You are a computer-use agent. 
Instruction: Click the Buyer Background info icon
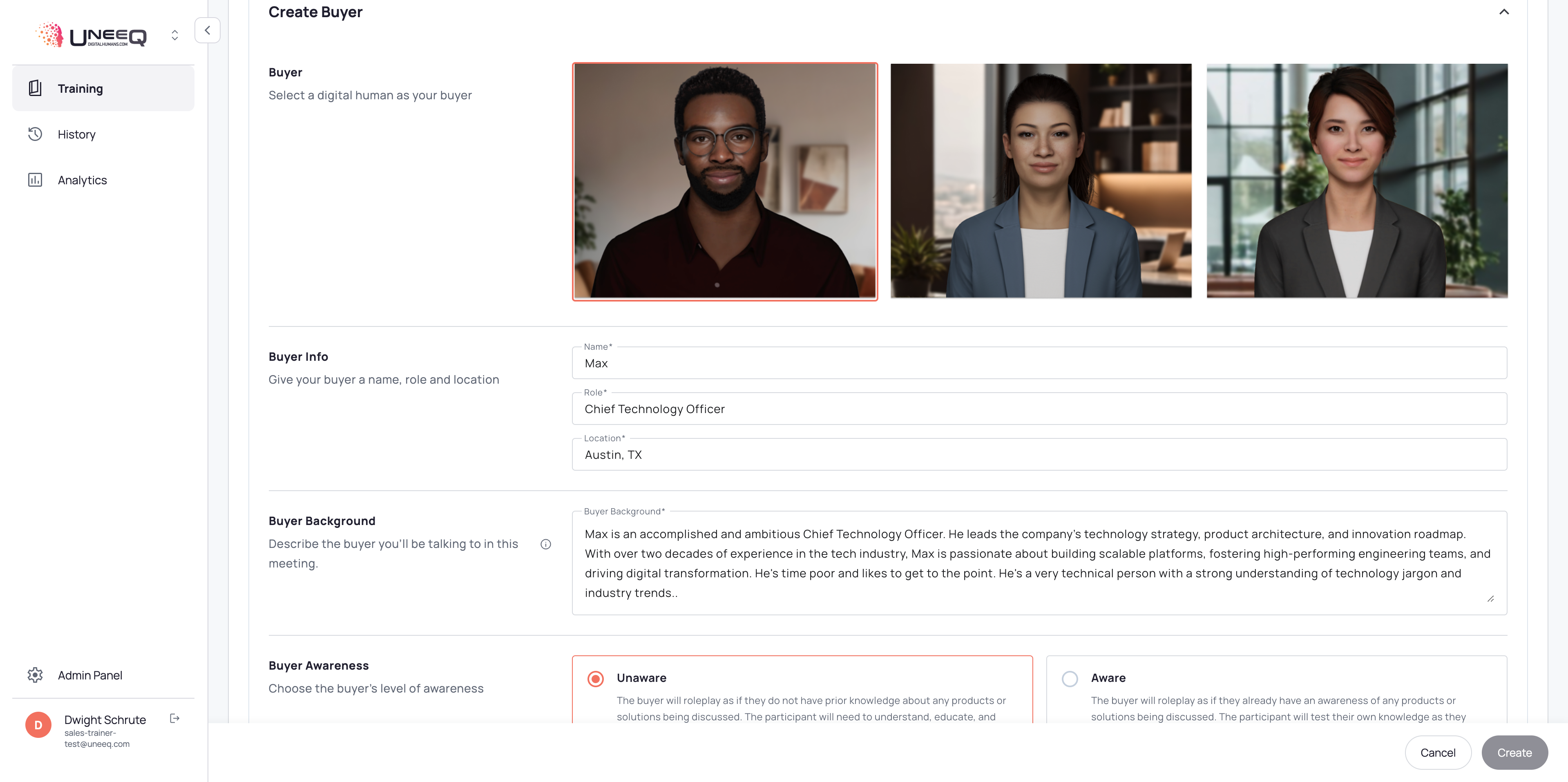point(545,544)
